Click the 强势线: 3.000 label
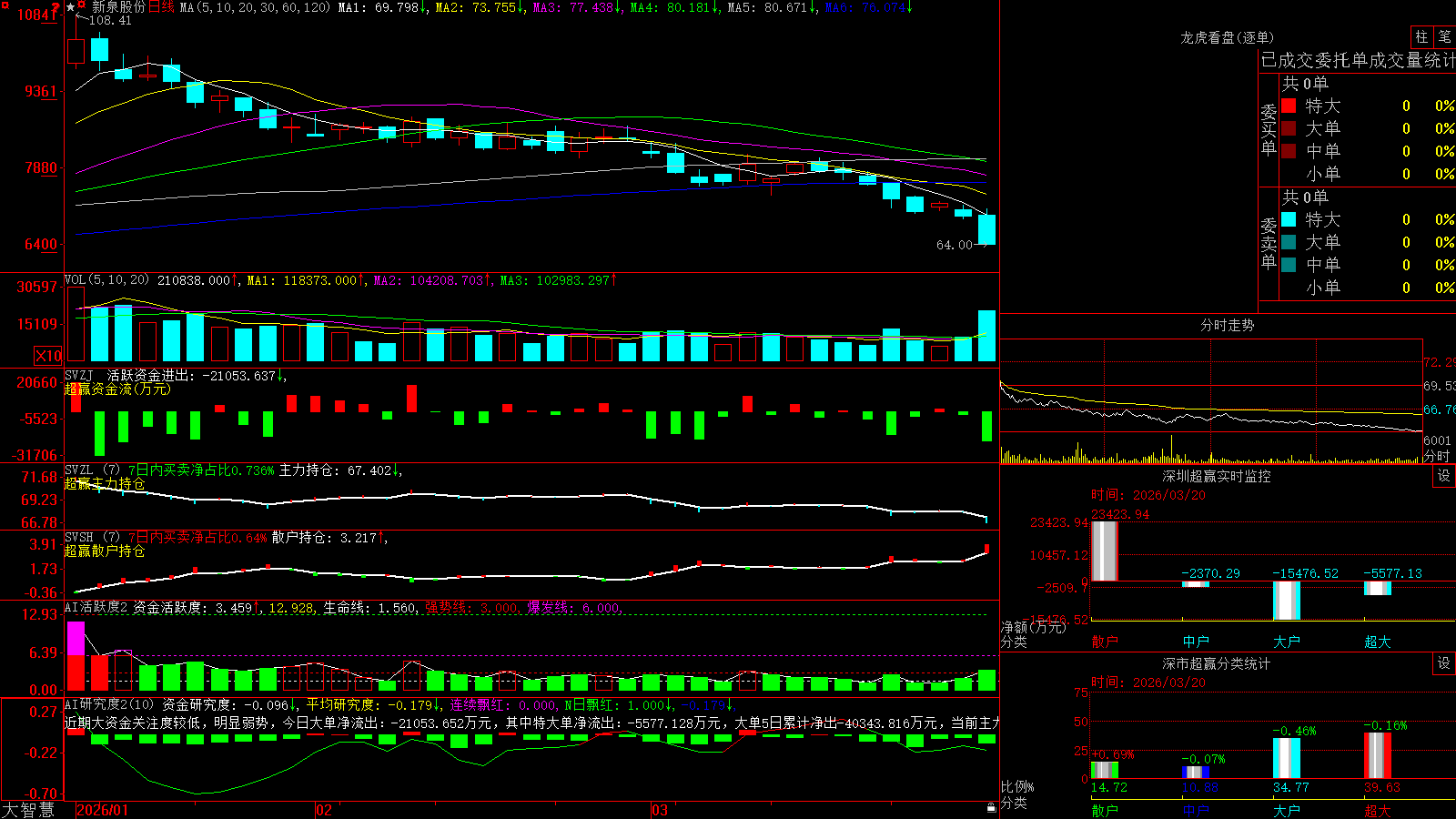This screenshot has width=1456, height=819. (471, 608)
